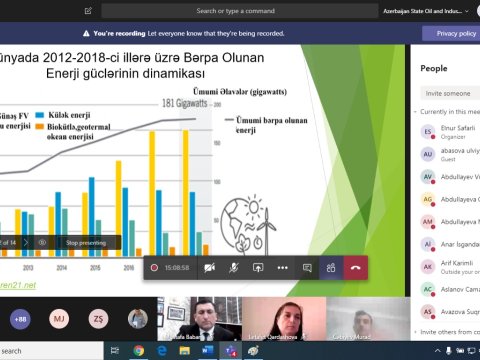This screenshot has width=480, height=360.
Task: Click the People panel heading
Action: coord(434,68)
